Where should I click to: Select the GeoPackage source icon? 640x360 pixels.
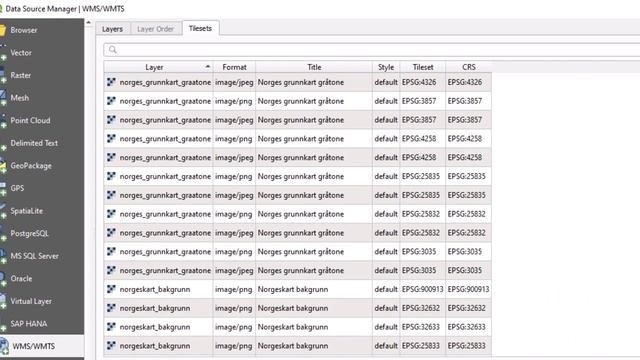coord(3,166)
